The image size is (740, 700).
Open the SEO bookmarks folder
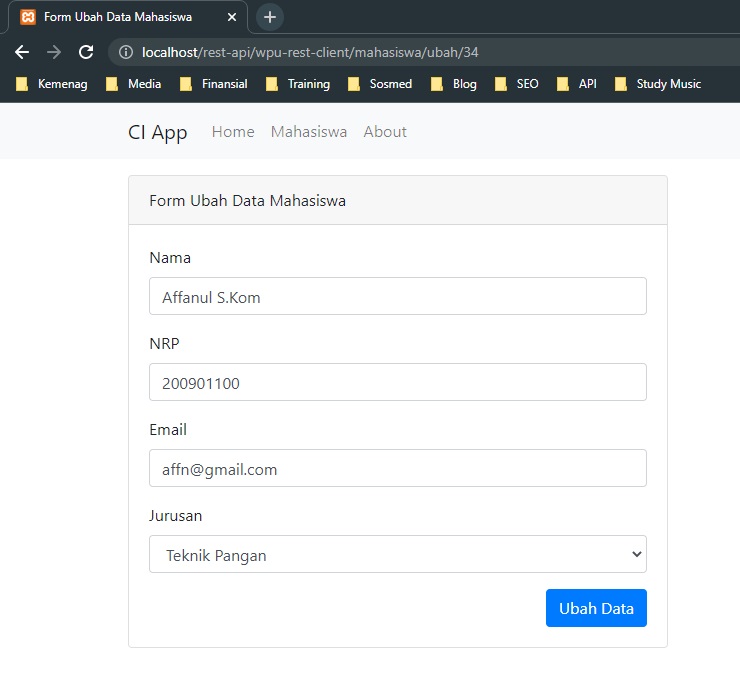(x=516, y=84)
